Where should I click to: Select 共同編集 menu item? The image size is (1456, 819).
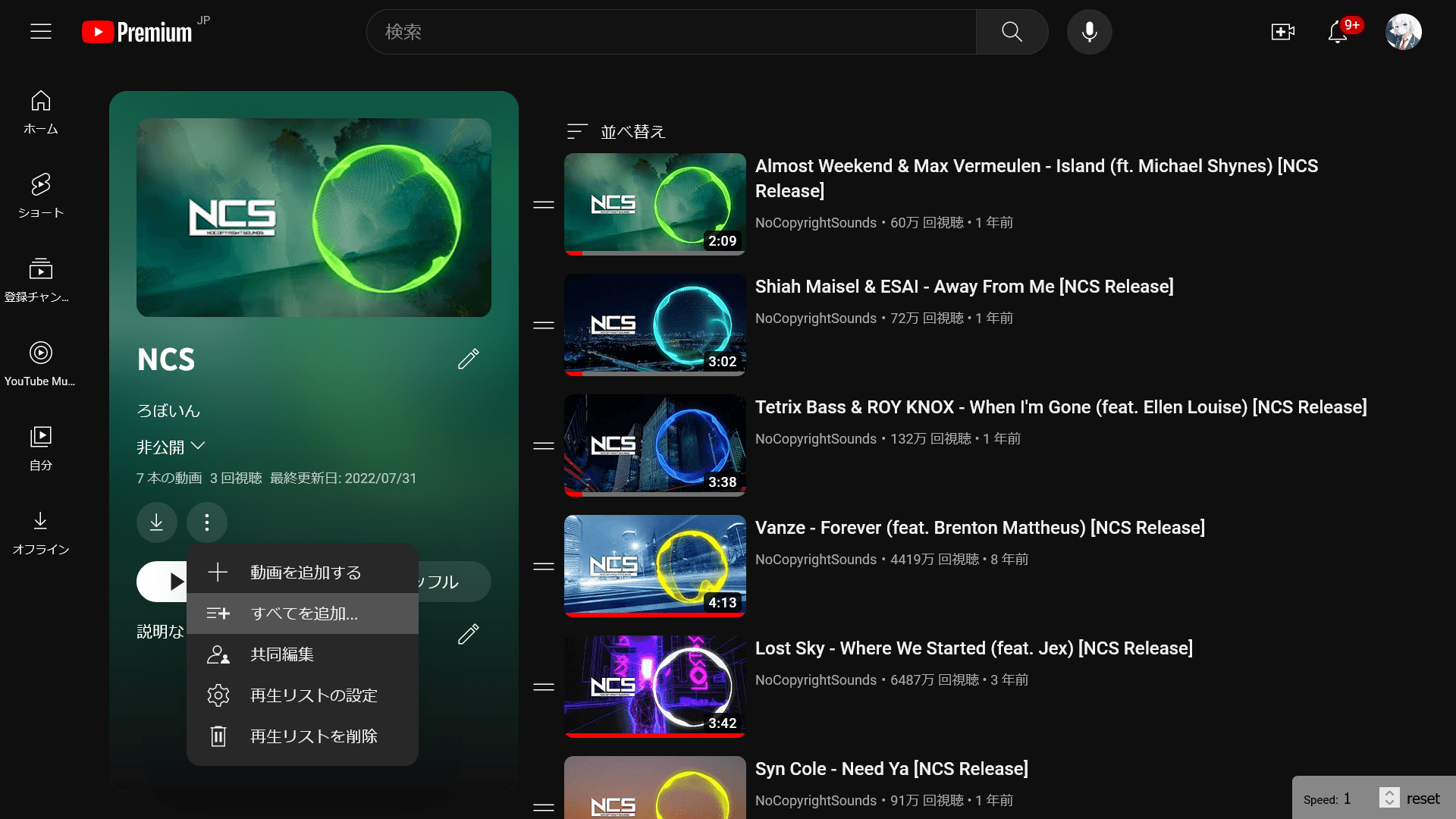tap(303, 654)
